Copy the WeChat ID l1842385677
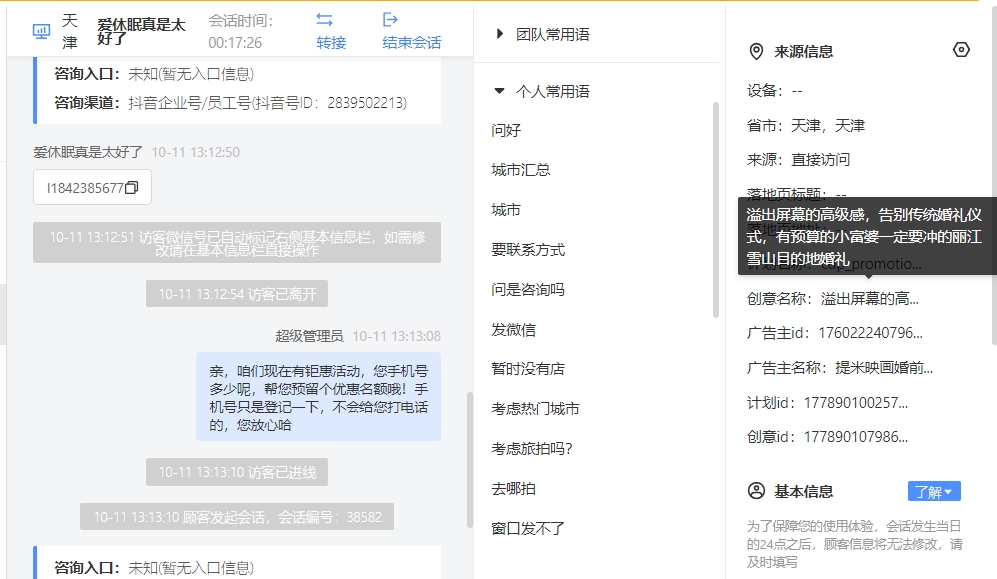Image resolution: width=997 pixels, height=579 pixels. pyautogui.click(x=132, y=187)
